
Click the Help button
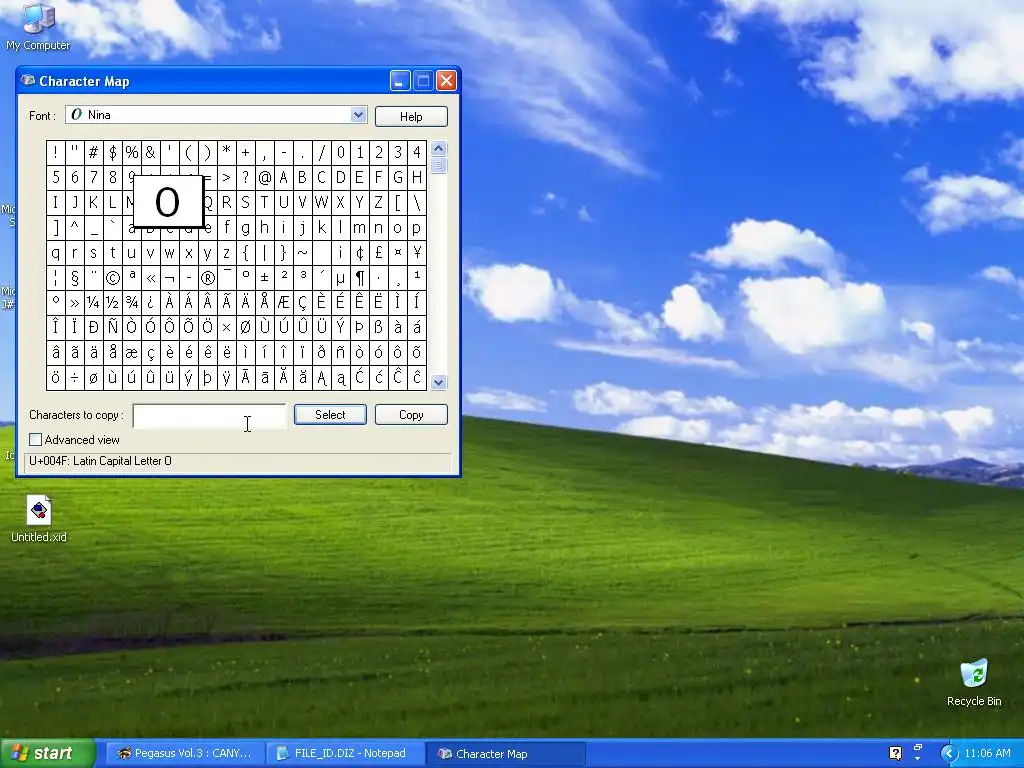pos(411,116)
